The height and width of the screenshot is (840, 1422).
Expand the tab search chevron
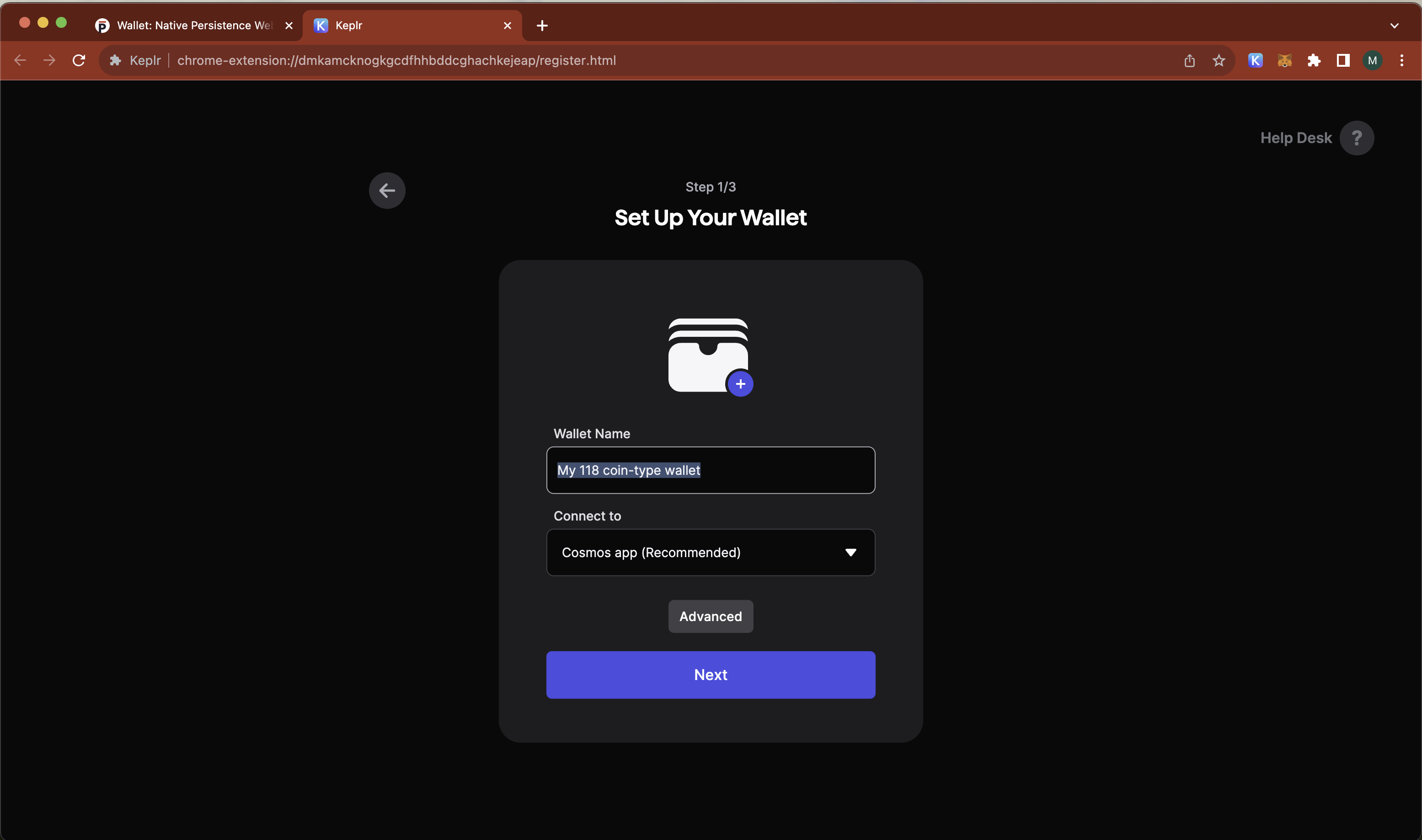[1394, 26]
